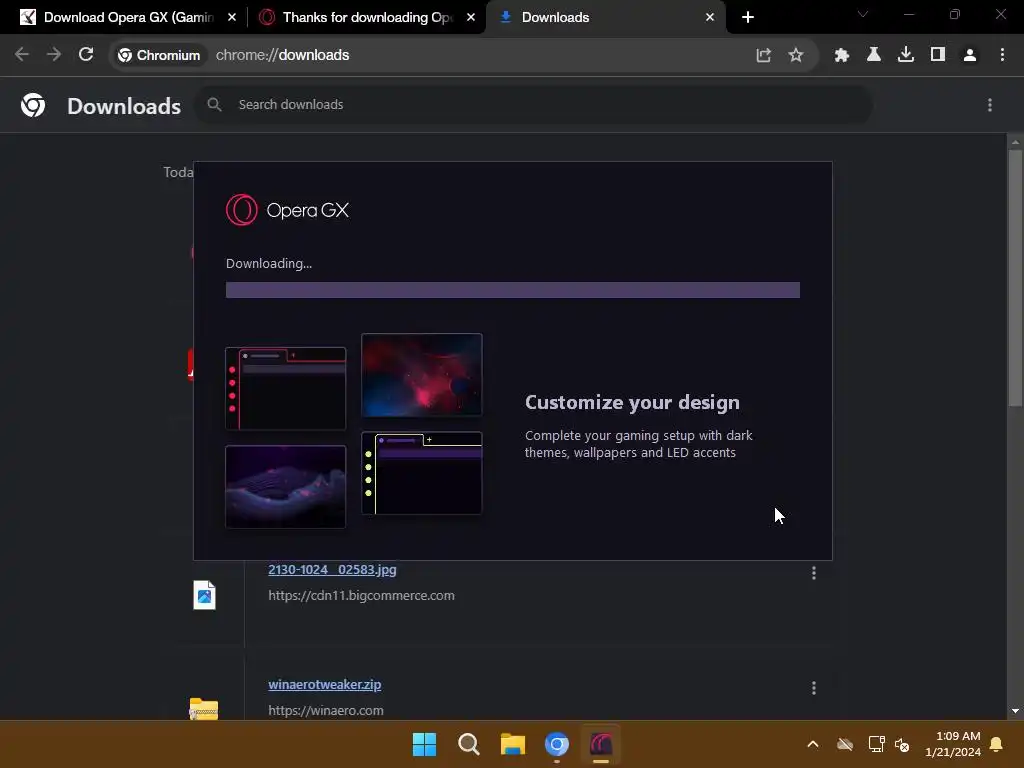Open the Extensions puzzle icon
Screen dimensions: 1024x768
pos(841,56)
